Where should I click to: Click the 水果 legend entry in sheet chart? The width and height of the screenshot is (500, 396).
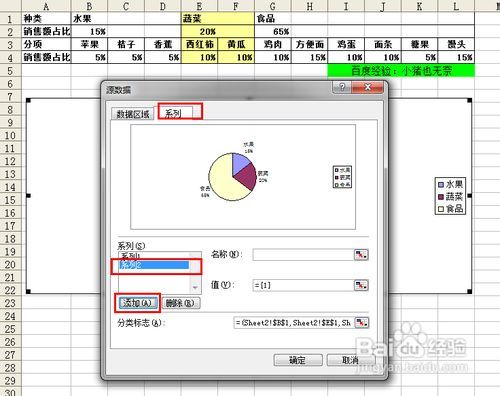pos(450,184)
